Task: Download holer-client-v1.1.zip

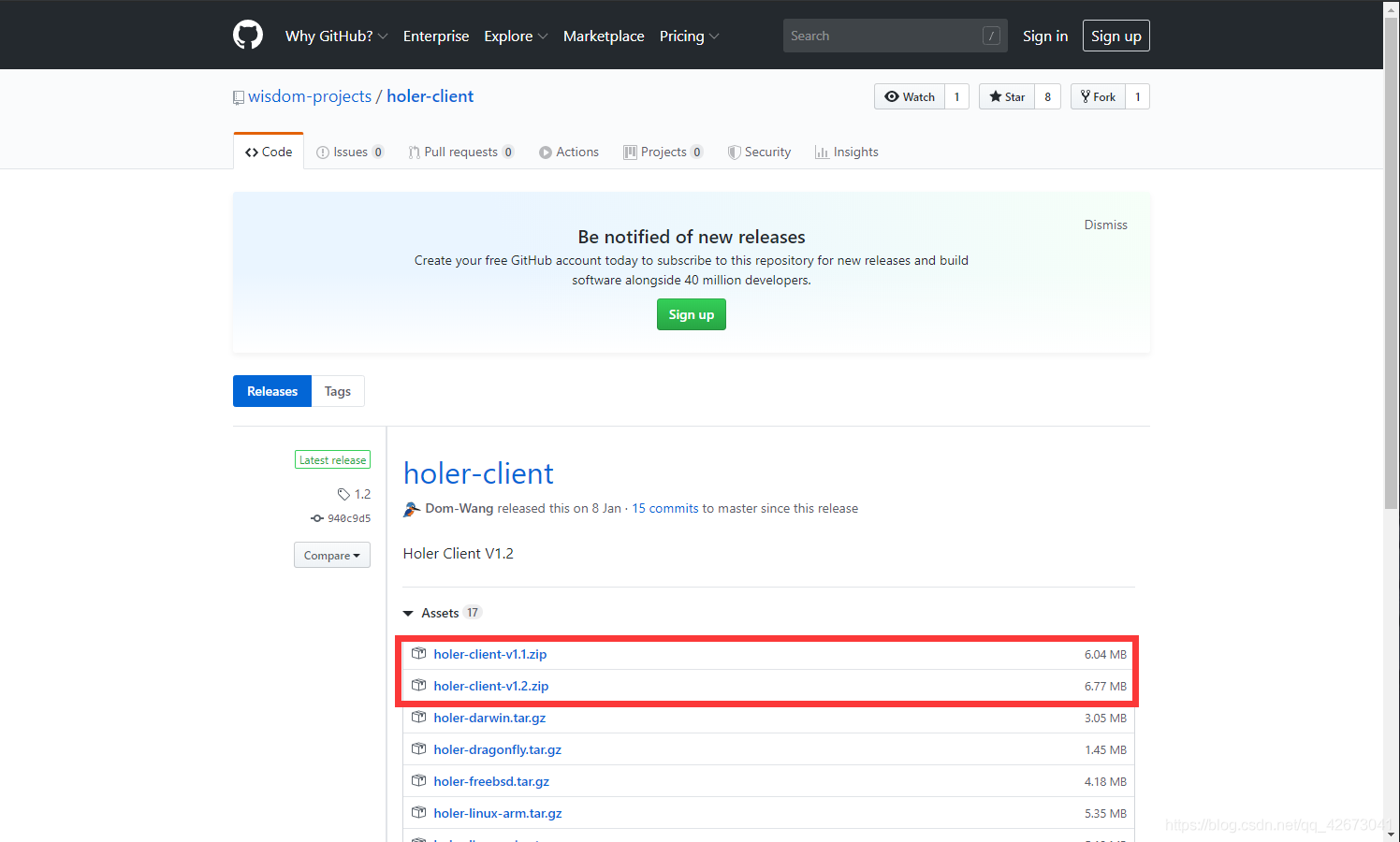Action: (490, 654)
